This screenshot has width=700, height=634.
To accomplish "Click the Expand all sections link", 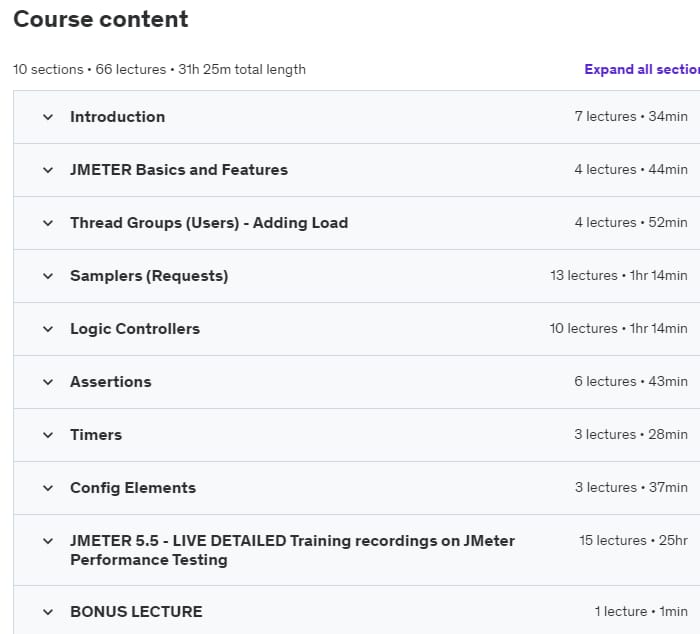I will (642, 70).
